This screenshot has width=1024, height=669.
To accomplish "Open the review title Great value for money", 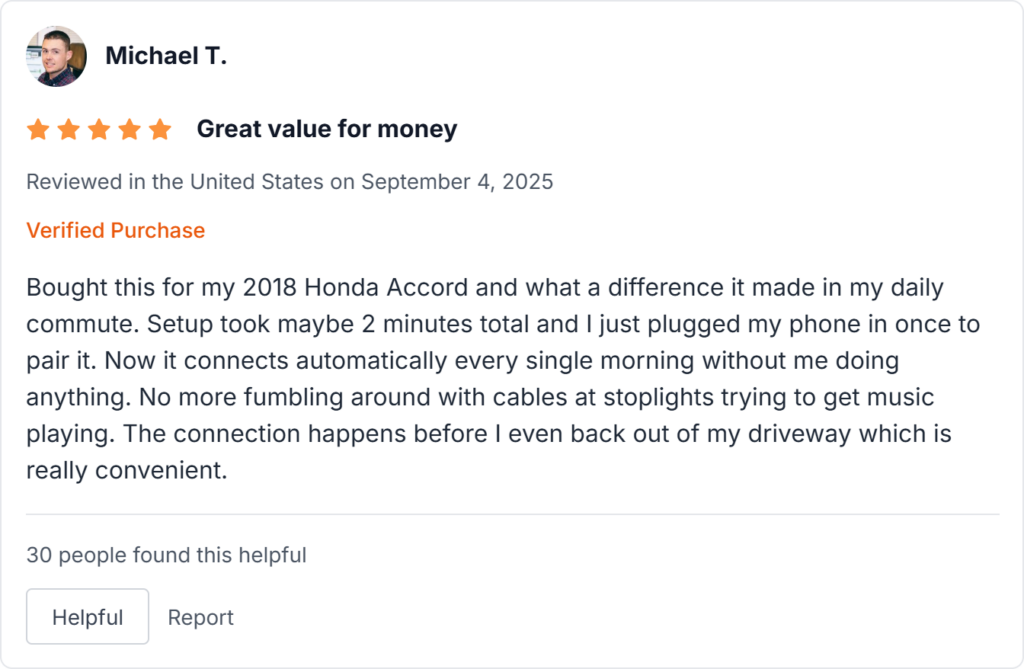I will click(x=326, y=128).
